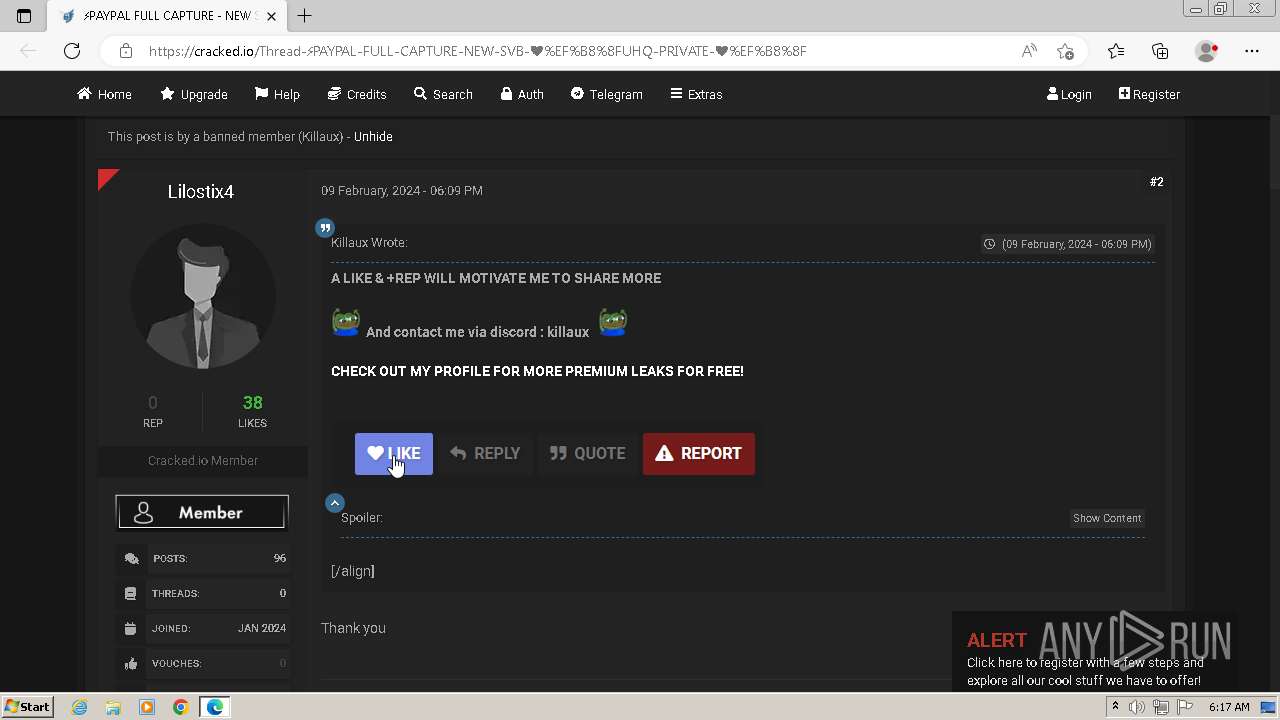The image size is (1280, 720).
Task: Open Read aloud icon in address bar
Action: pyautogui.click(x=1029, y=51)
